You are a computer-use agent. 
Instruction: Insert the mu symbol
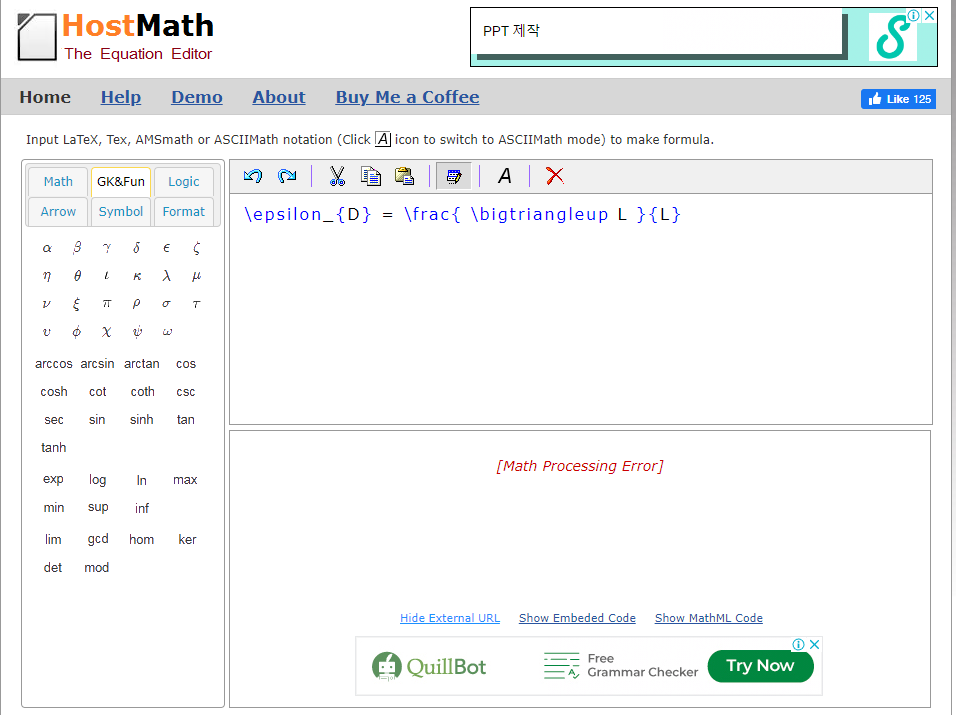click(196, 276)
